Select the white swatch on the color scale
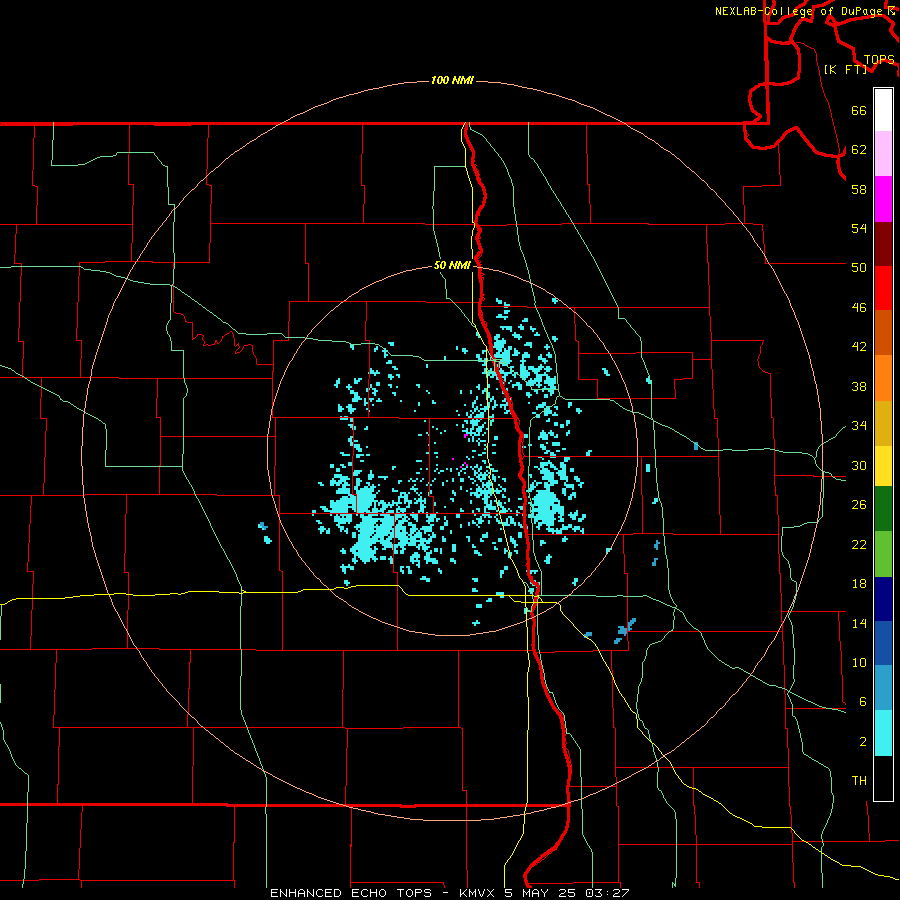This screenshot has width=900, height=900. [x=883, y=110]
